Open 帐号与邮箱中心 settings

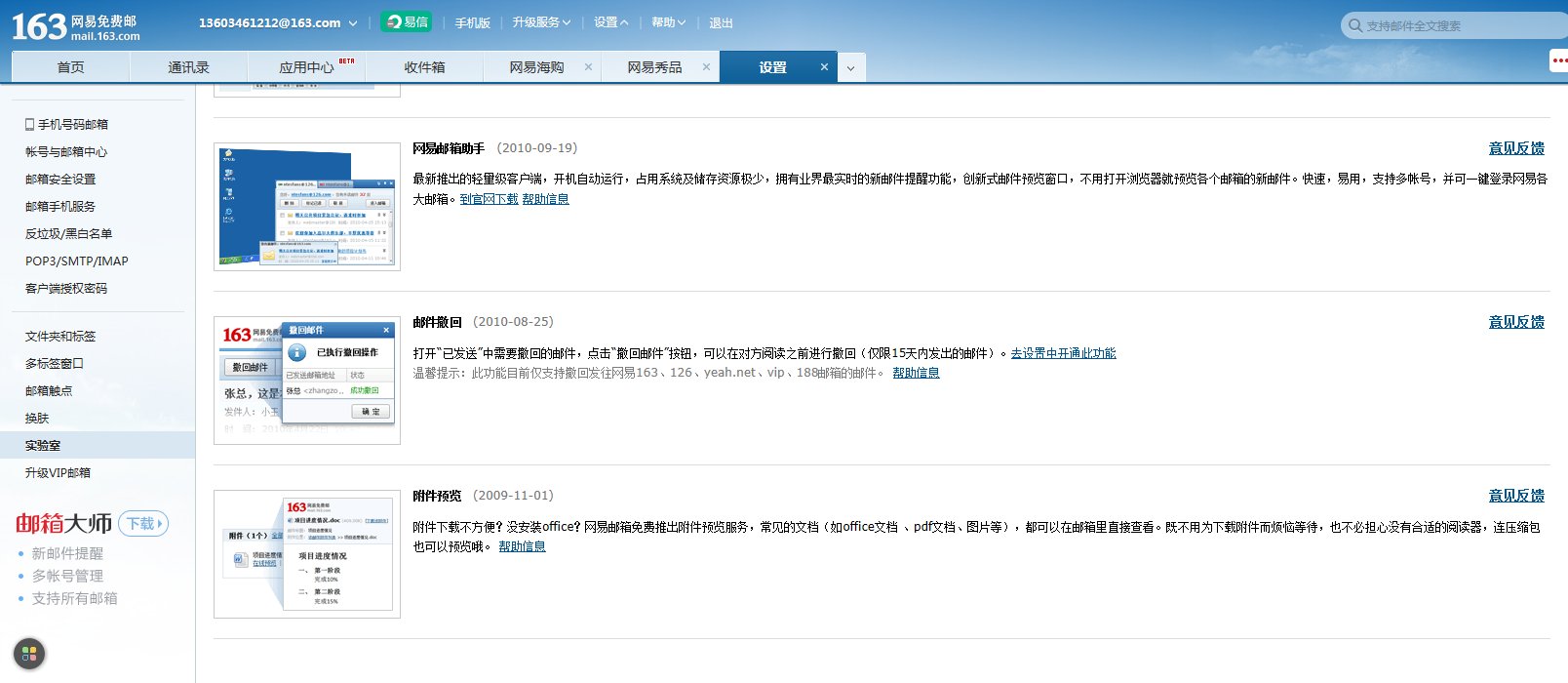66,151
